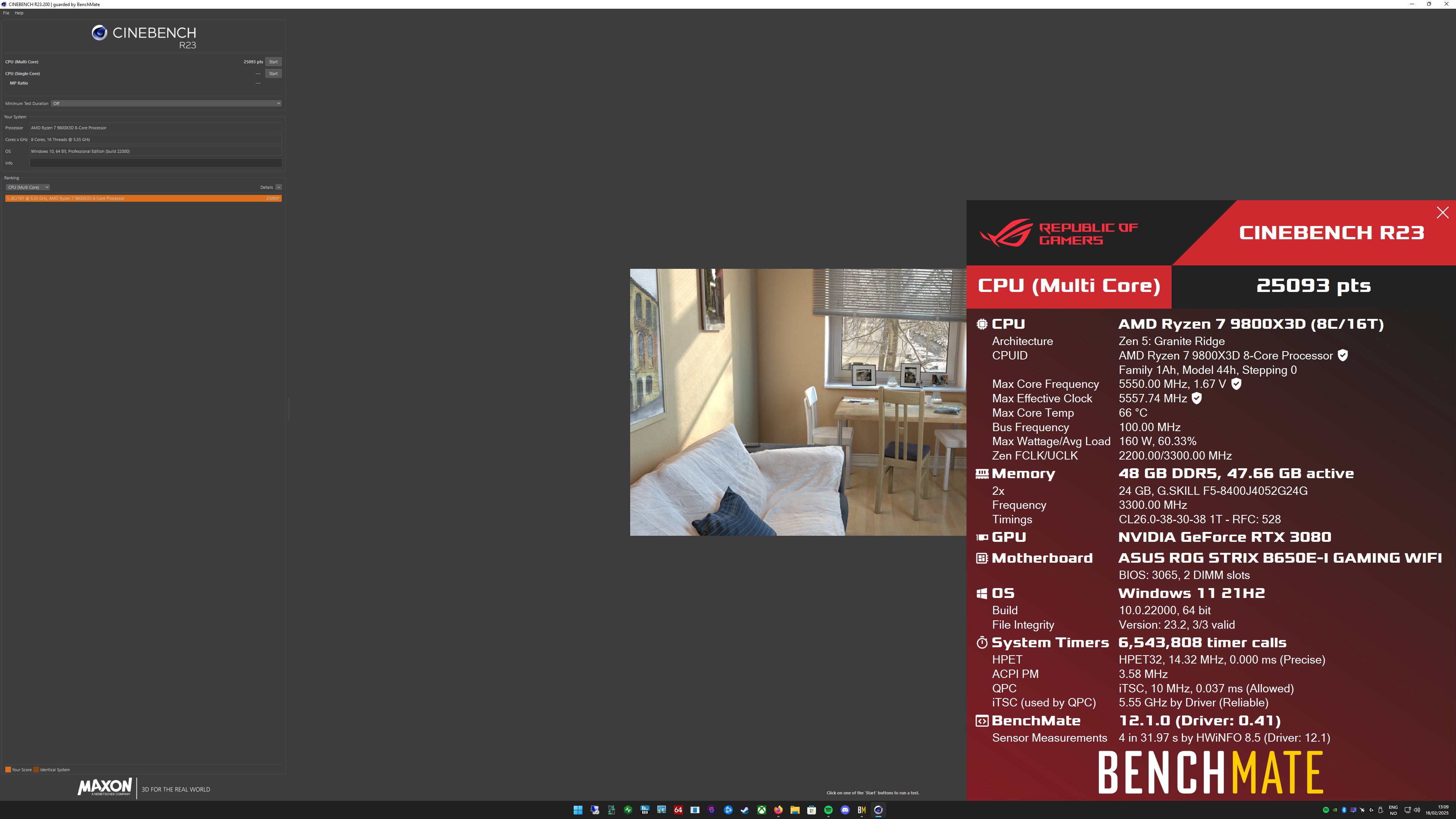Image resolution: width=1456 pixels, height=819 pixels.
Task: Open the Help menu
Action: click(x=19, y=13)
